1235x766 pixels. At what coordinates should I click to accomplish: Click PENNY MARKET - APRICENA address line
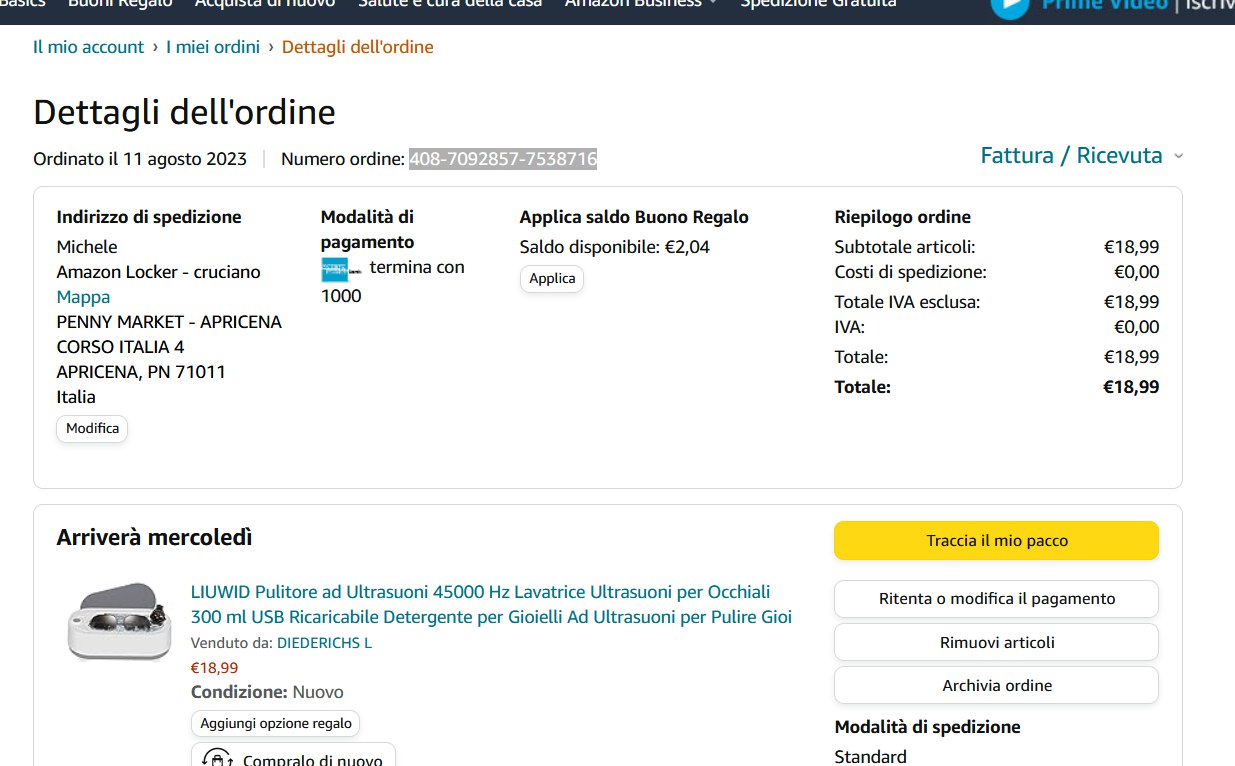coord(169,322)
